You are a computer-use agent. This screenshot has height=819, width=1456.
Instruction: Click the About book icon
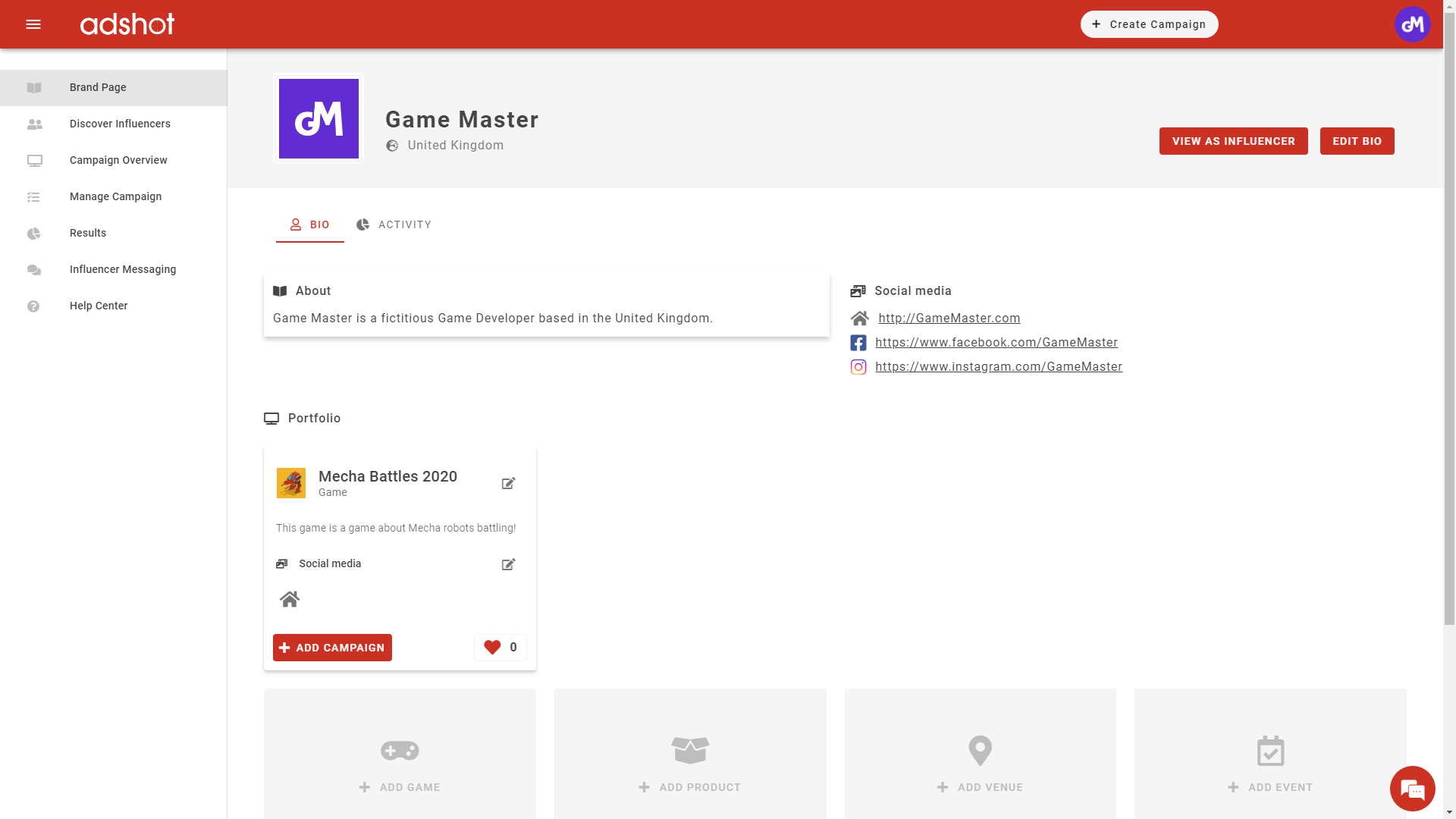pos(280,291)
